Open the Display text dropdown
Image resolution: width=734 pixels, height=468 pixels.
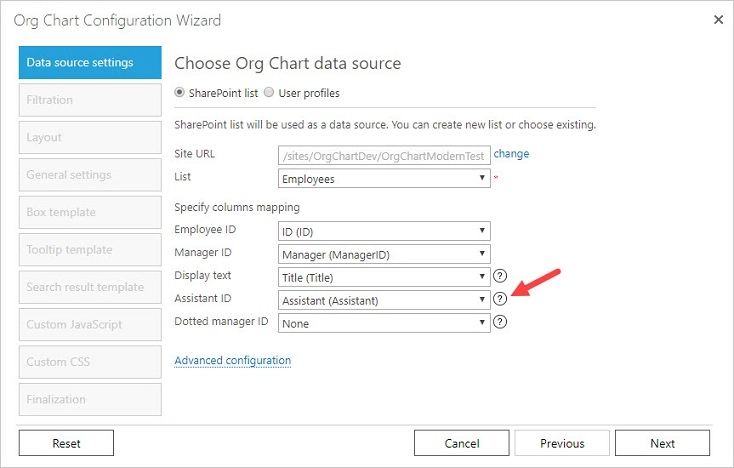[x=384, y=277]
